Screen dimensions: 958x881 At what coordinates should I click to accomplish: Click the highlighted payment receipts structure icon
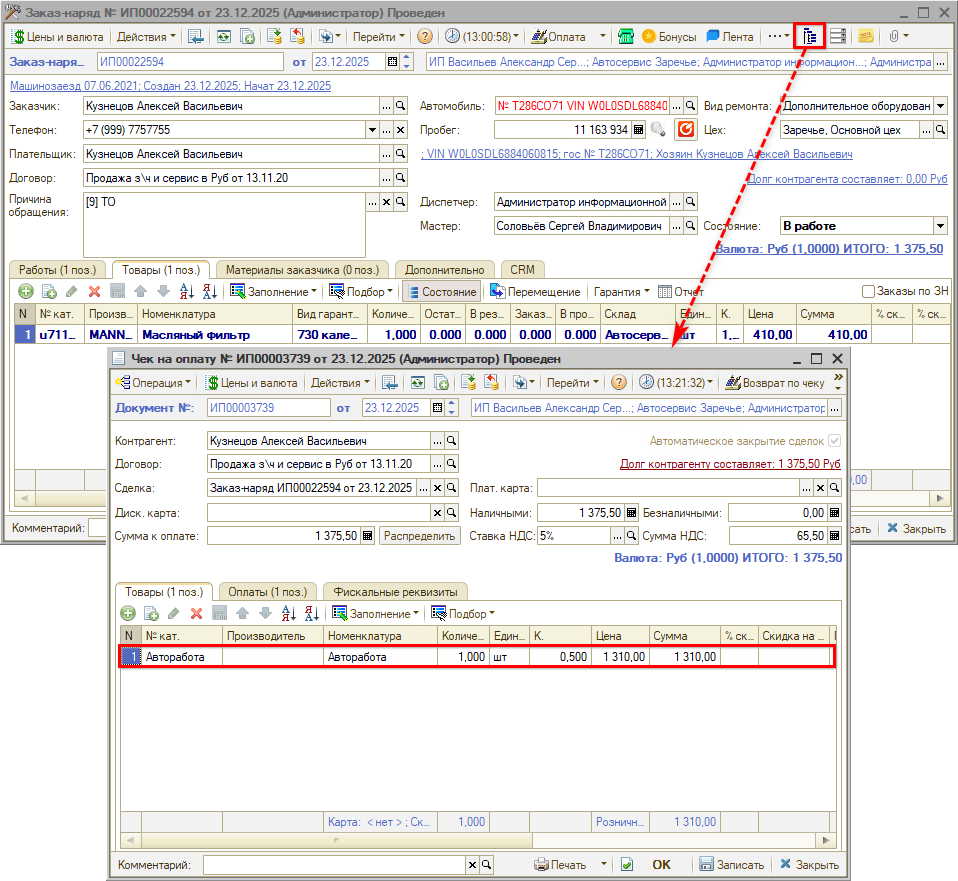point(810,36)
